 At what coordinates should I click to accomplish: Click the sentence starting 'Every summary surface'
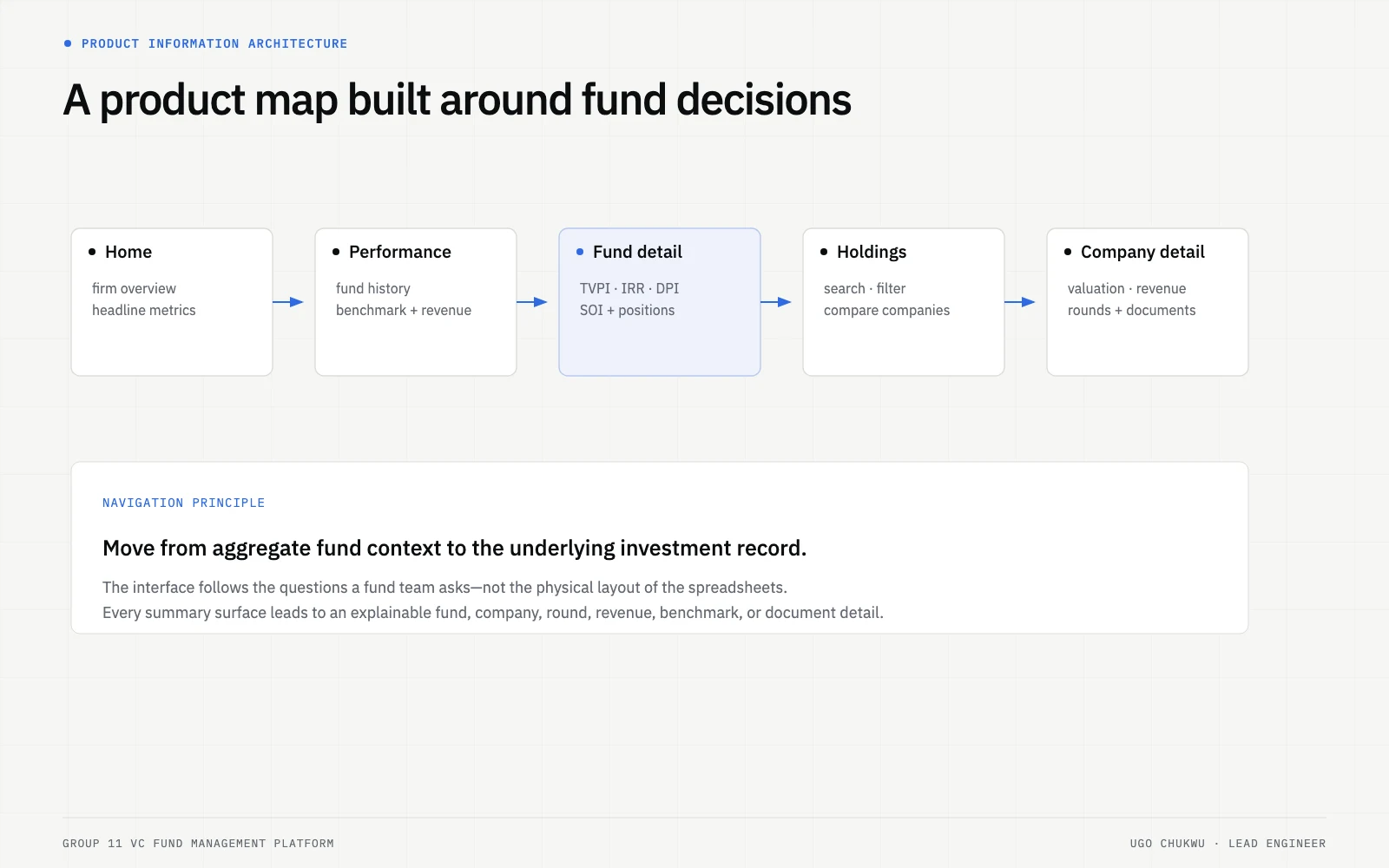[493, 613]
